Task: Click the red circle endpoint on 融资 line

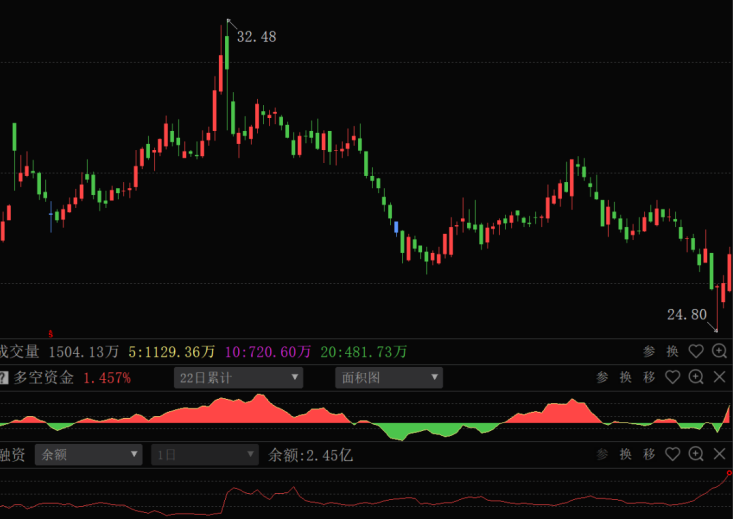Action: (729, 473)
